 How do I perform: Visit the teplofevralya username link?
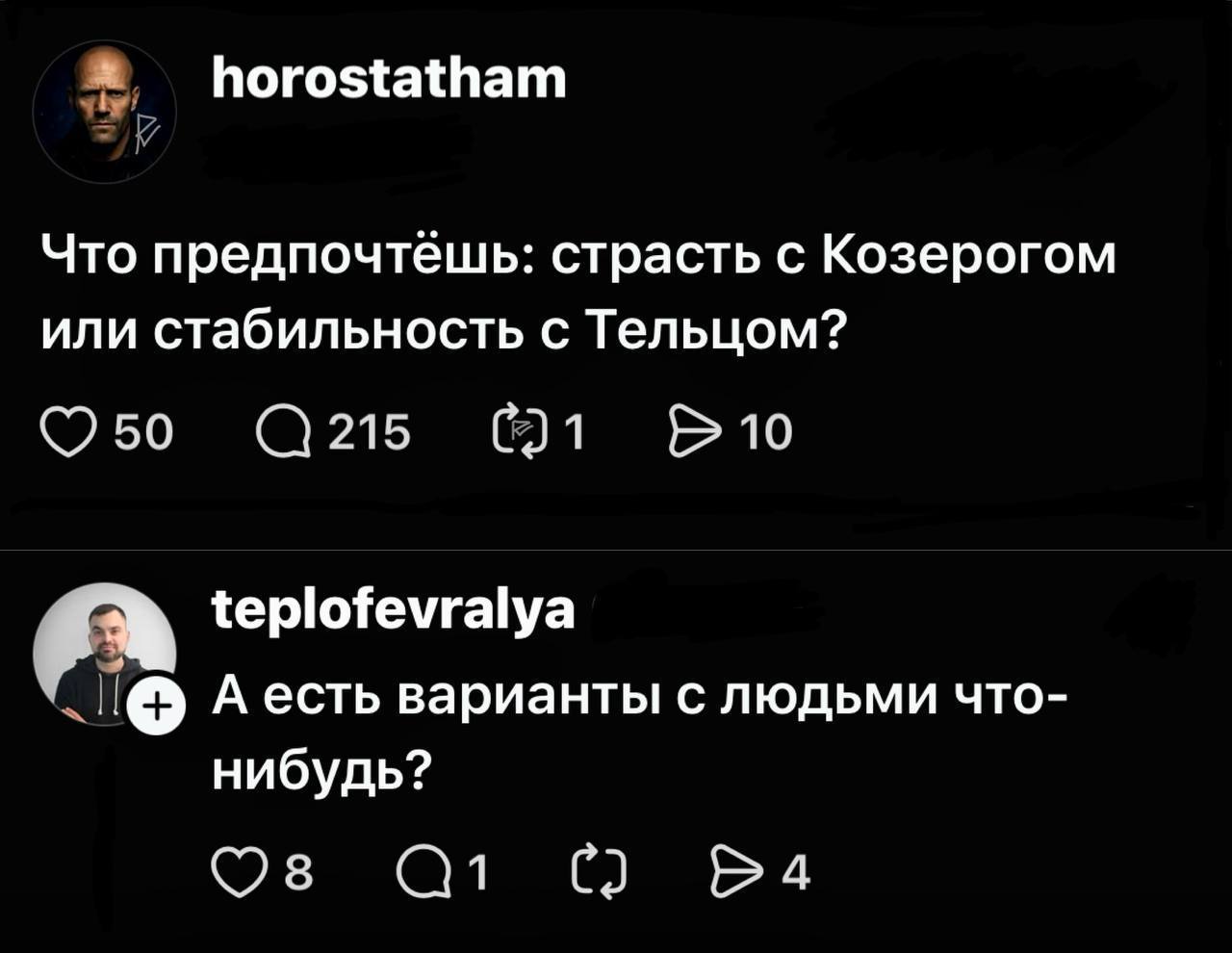[393, 609]
